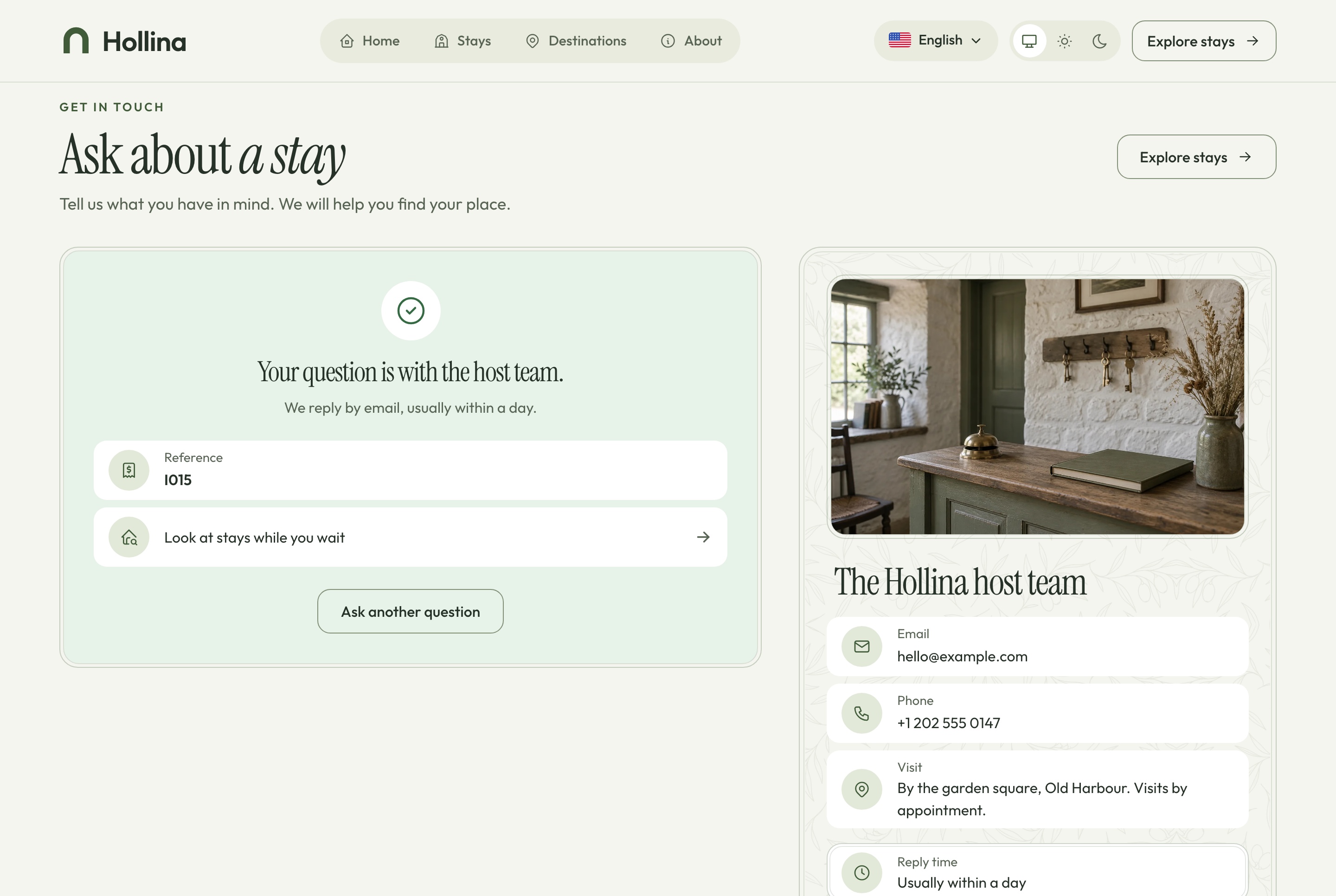Click the chevron next to English

[976, 40]
